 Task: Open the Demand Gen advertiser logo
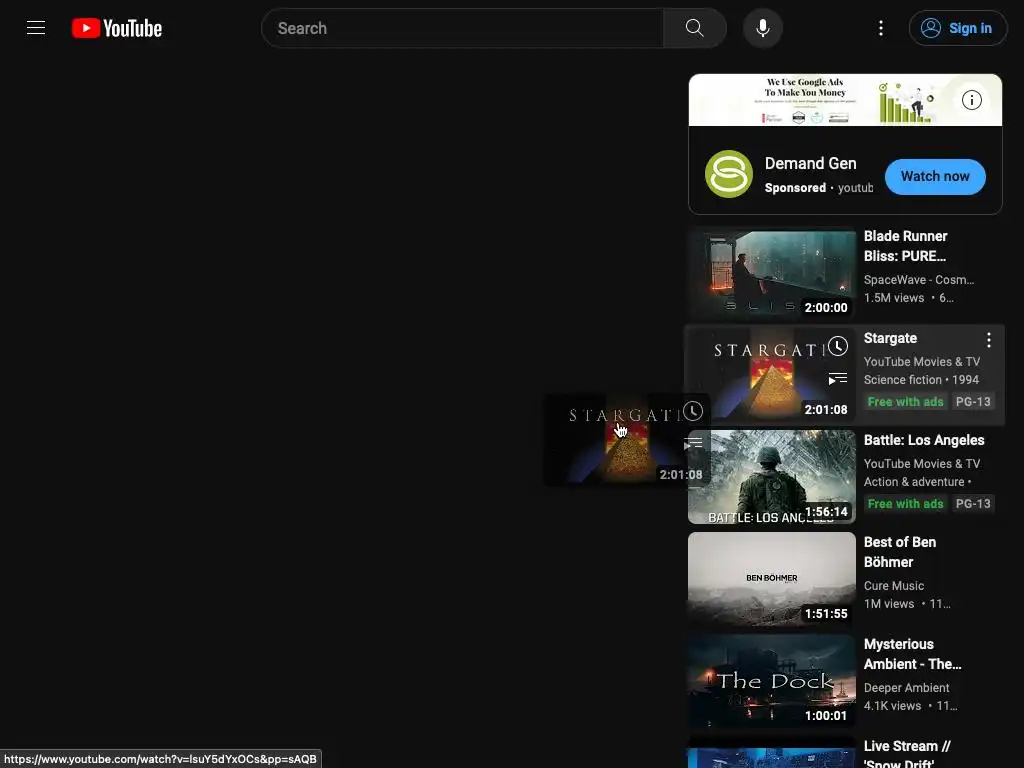(728, 174)
